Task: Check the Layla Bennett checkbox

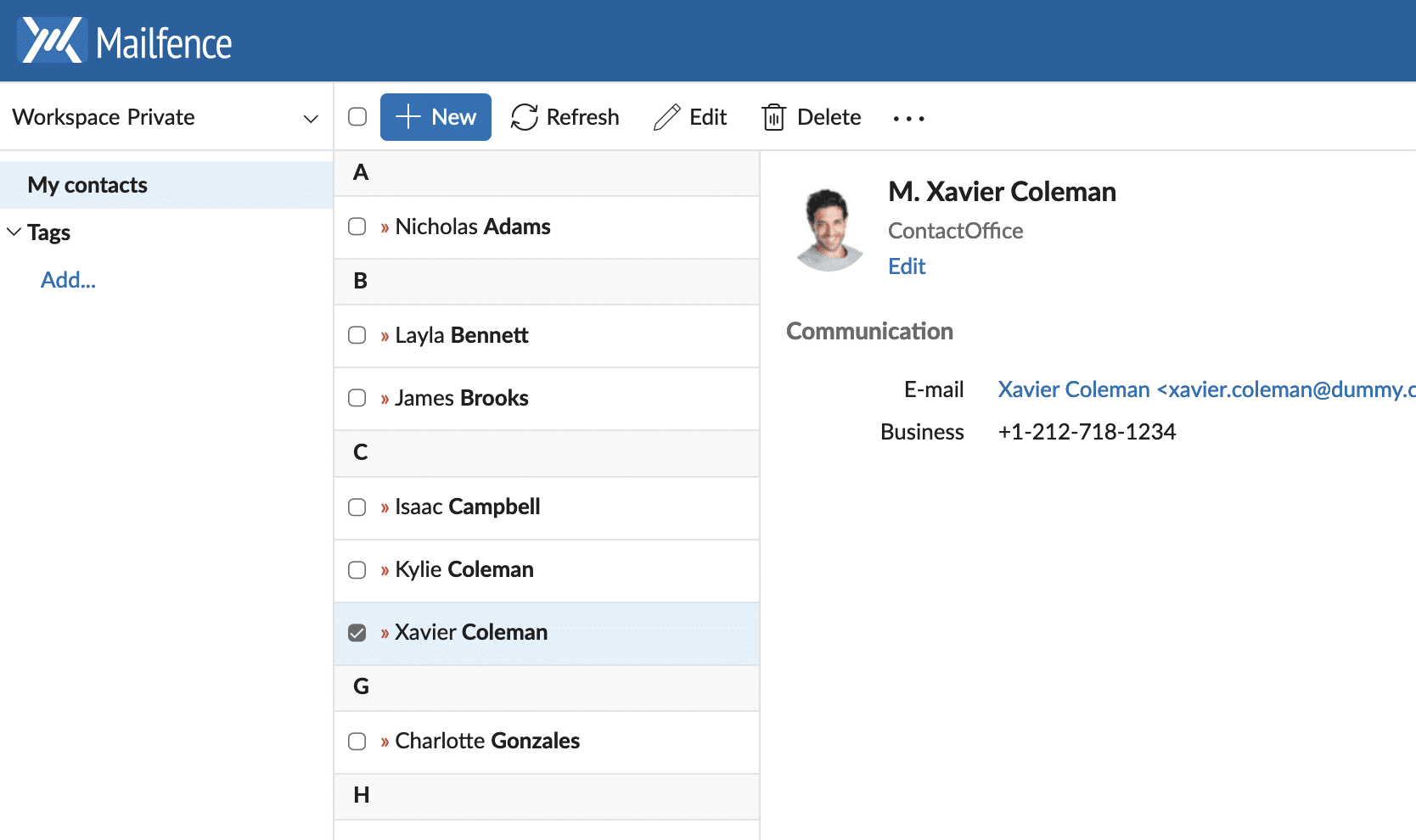Action: pos(357,335)
